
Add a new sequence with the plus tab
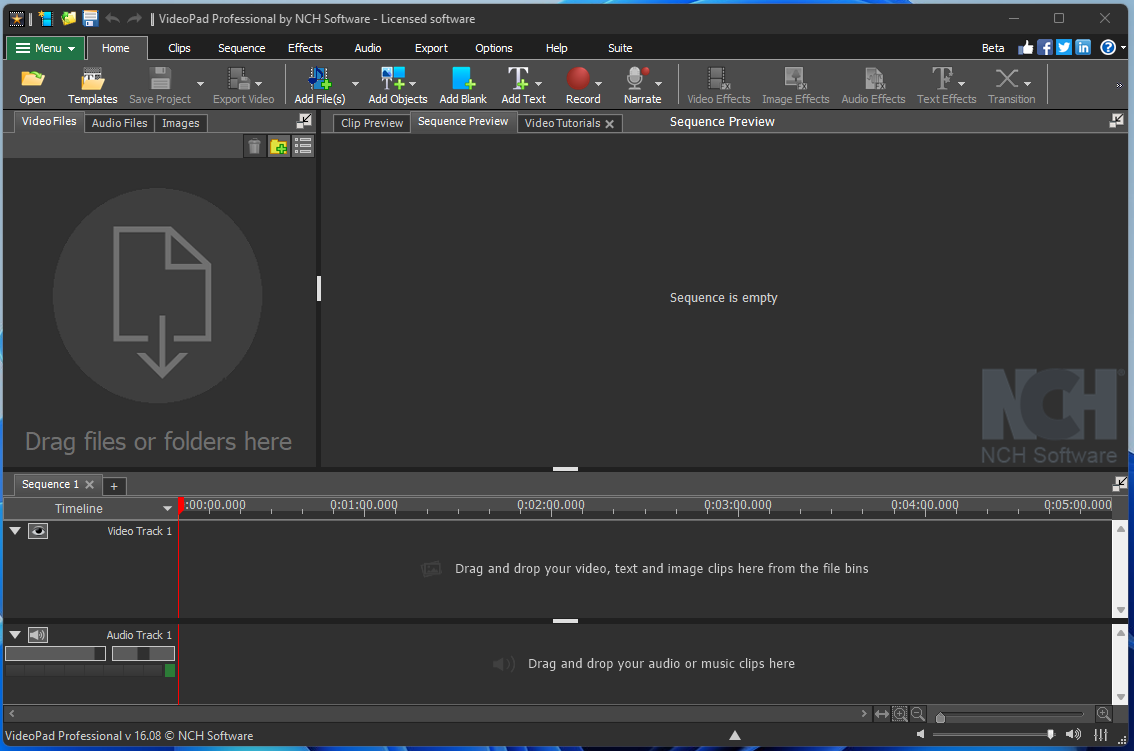pyautogui.click(x=114, y=485)
